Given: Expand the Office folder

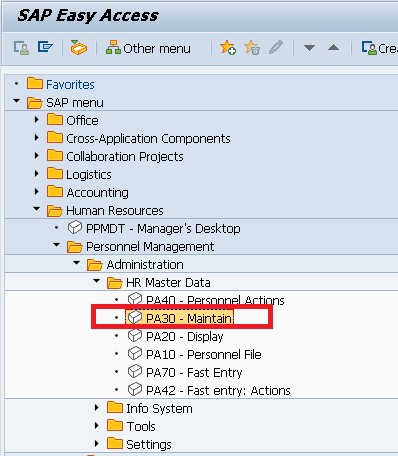Looking at the screenshot, I should pos(37,120).
